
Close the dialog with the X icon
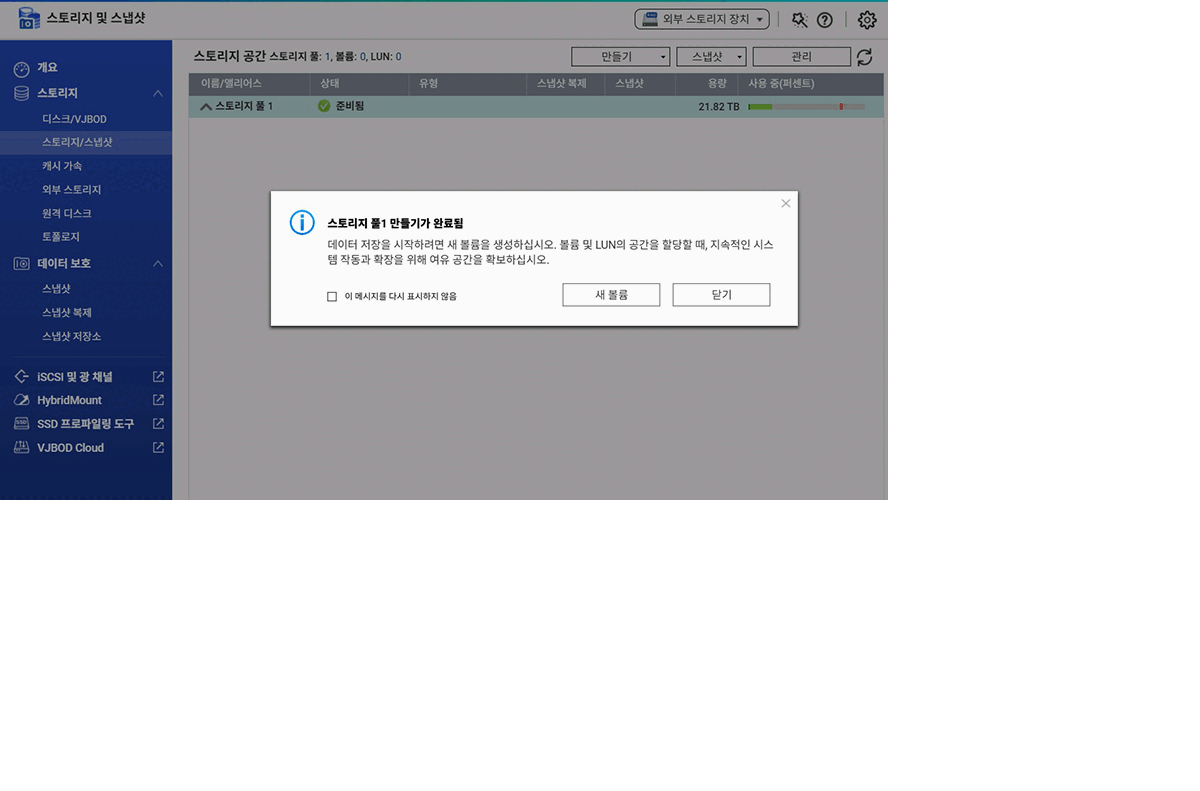[786, 203]
